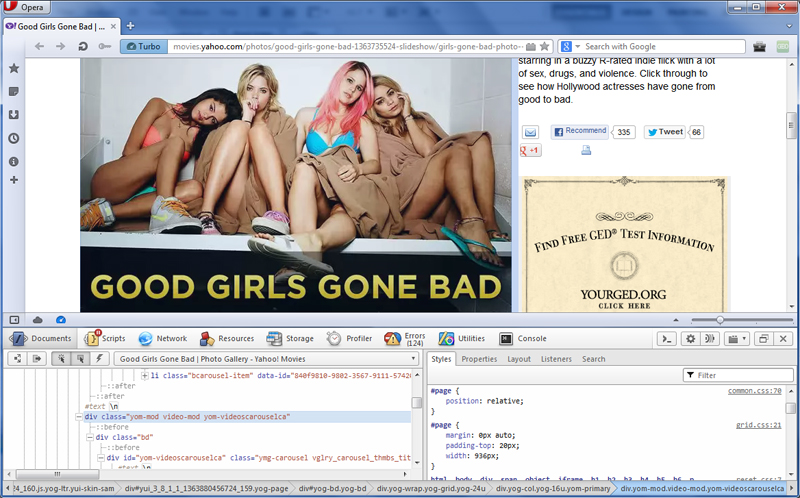Image resolution: width=800 pixels, height=498 pixels.
Task: Click the Facebook Recommend button
Action: coord(580,131)
